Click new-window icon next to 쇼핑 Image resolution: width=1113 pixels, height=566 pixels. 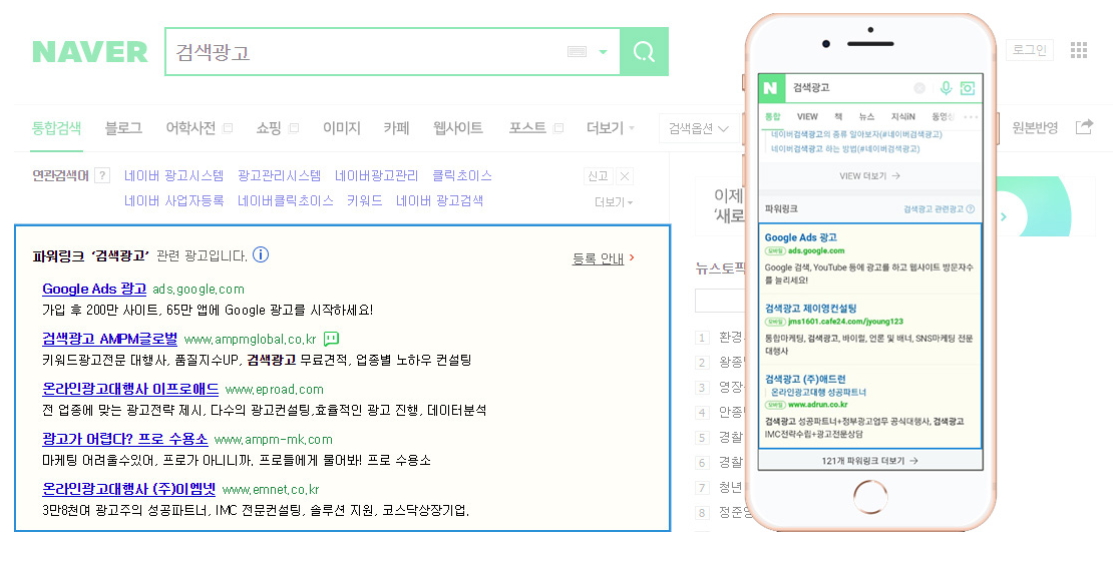coord(294,129)
